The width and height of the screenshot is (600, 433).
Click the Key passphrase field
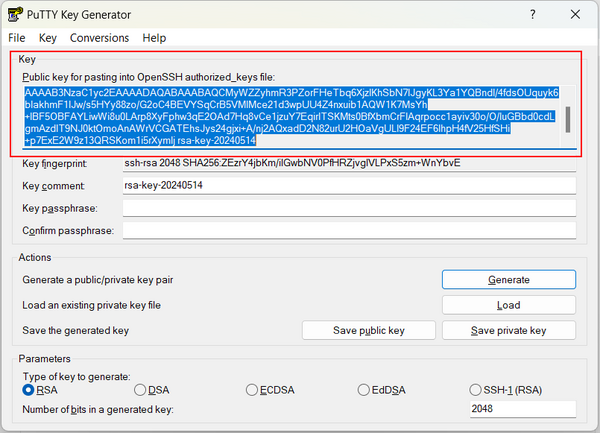pos(349,208)
